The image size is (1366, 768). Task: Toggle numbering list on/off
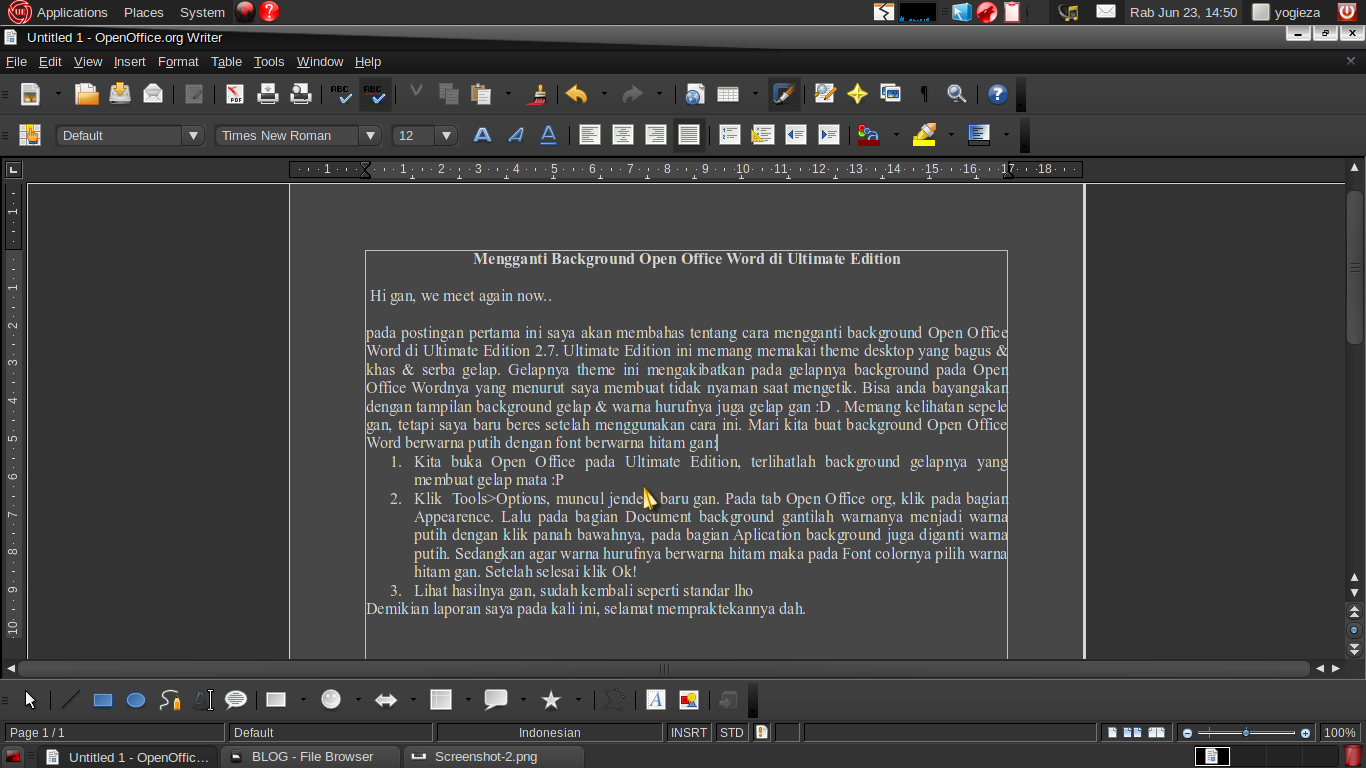point(729,135)
